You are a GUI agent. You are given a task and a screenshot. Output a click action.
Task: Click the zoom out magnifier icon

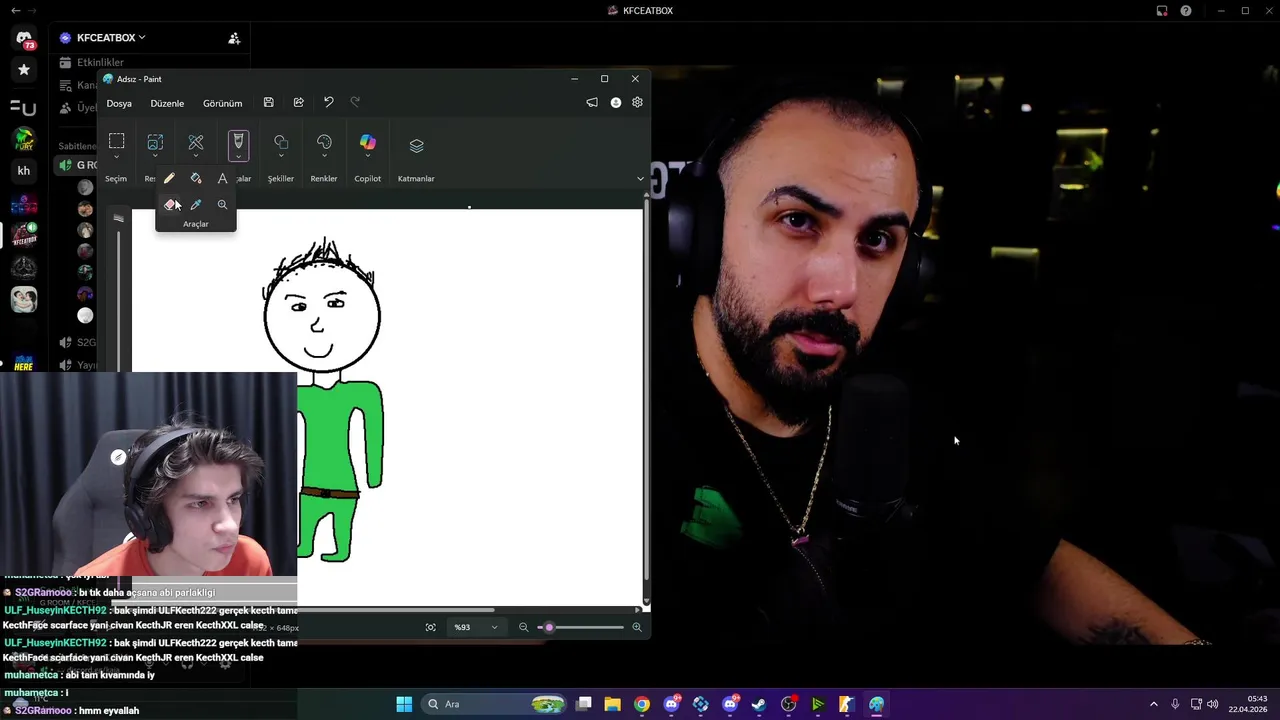click(523, 627)
